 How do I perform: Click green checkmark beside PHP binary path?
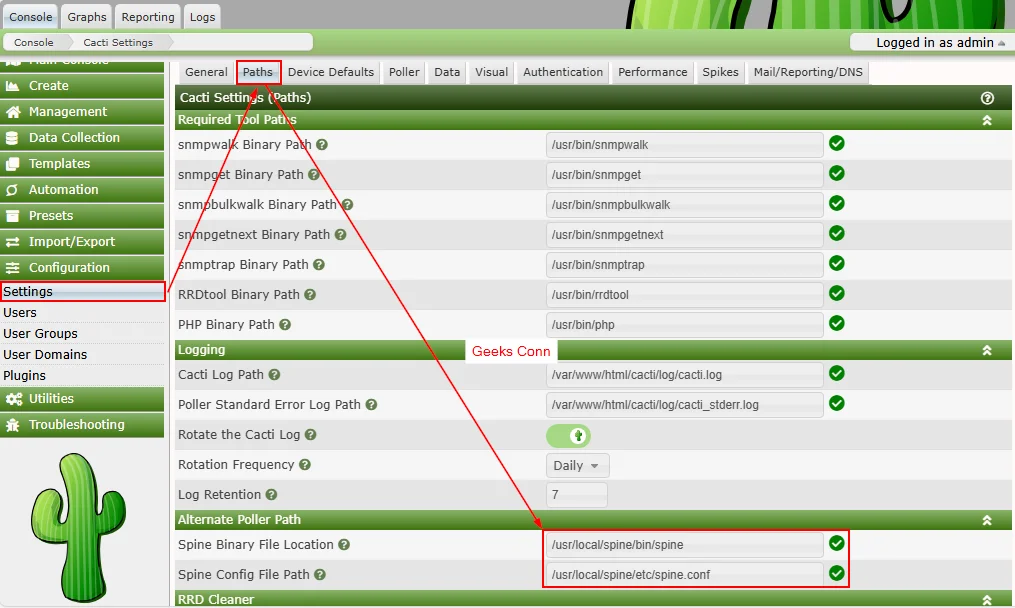[837, 324]
